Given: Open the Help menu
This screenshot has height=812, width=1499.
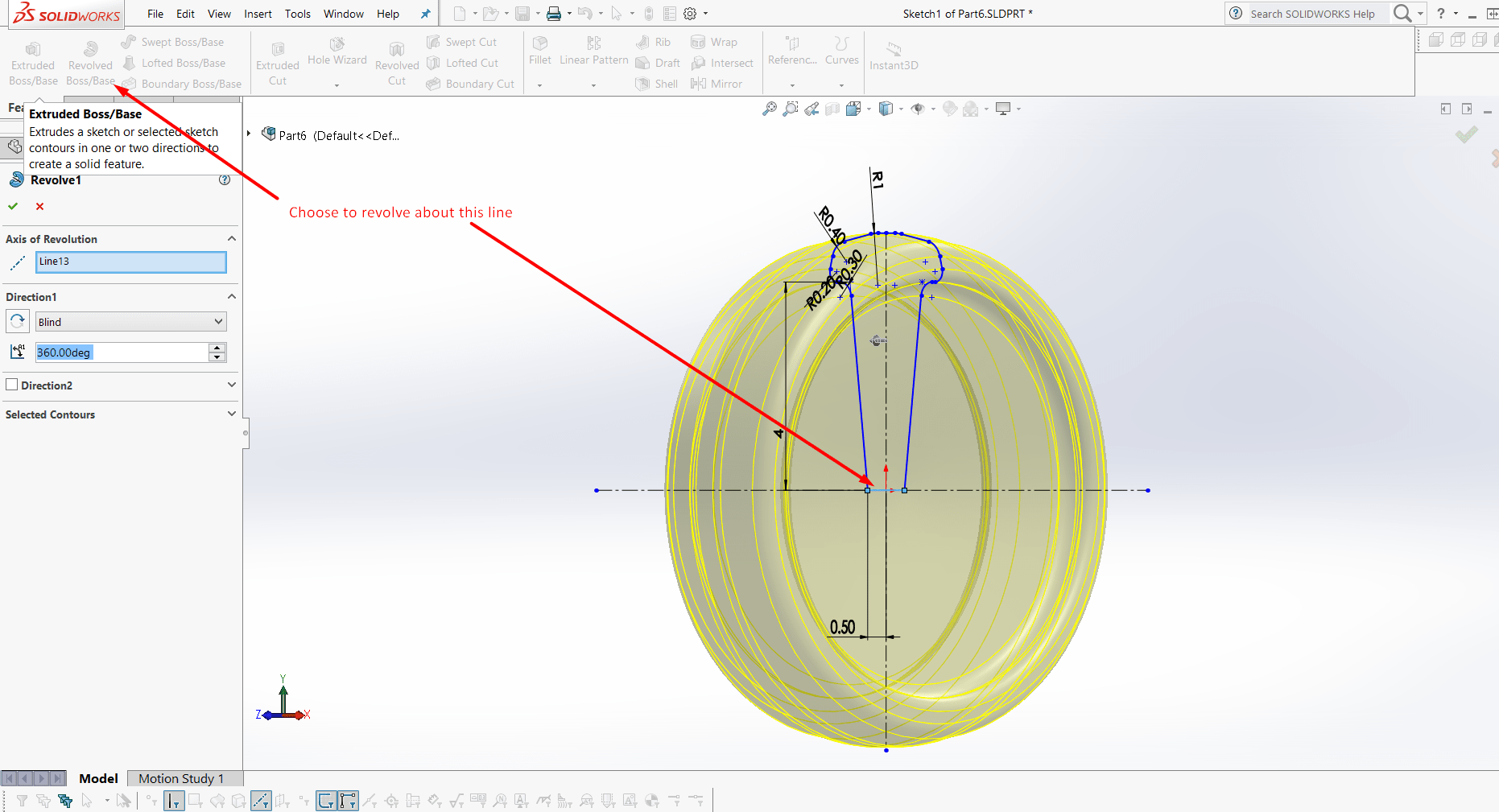Looking at the screenshot, I should coord(388,14).
